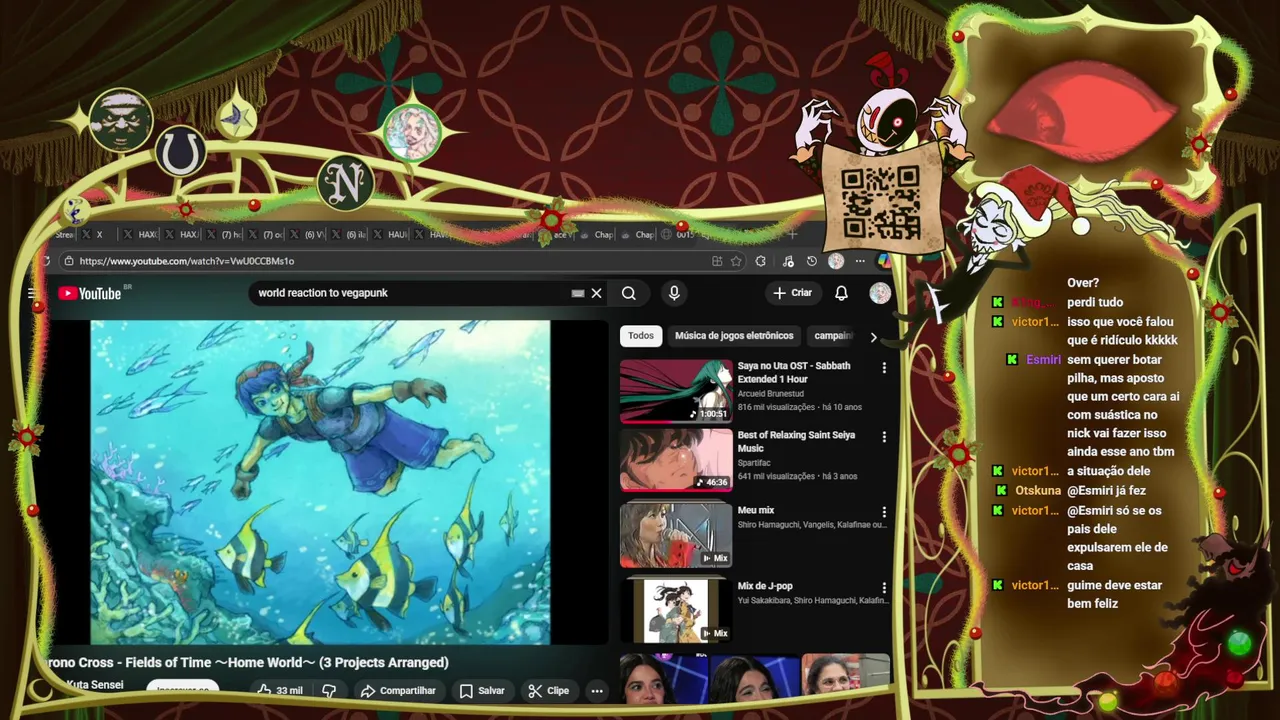
Task: Select the Todos filter chip
Action: click(x=641, y=336)
